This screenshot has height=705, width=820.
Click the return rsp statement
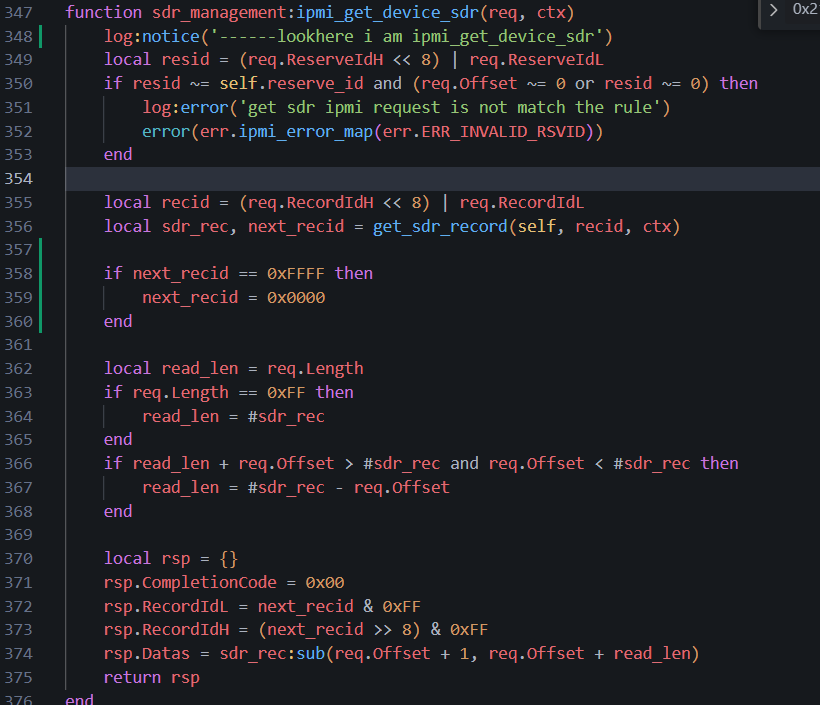(152, 677)
